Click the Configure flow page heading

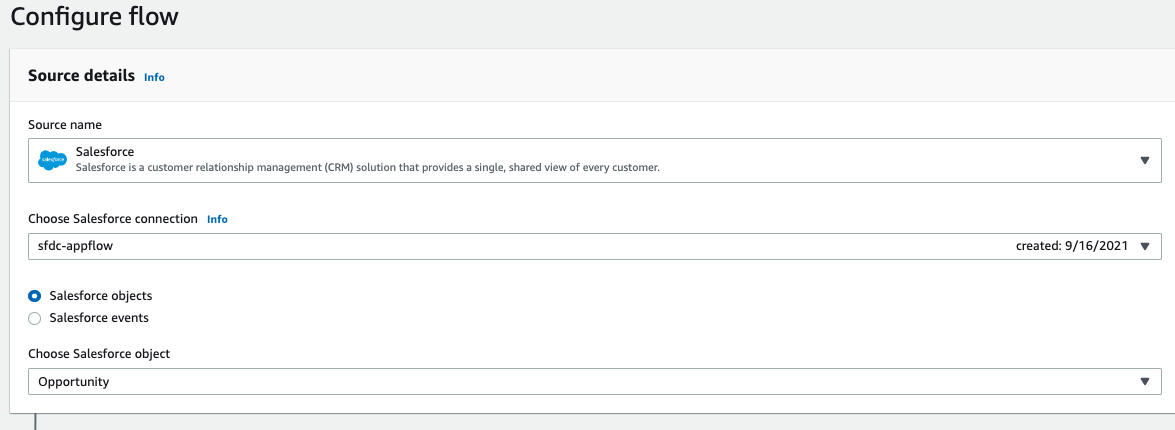point(97,17)
